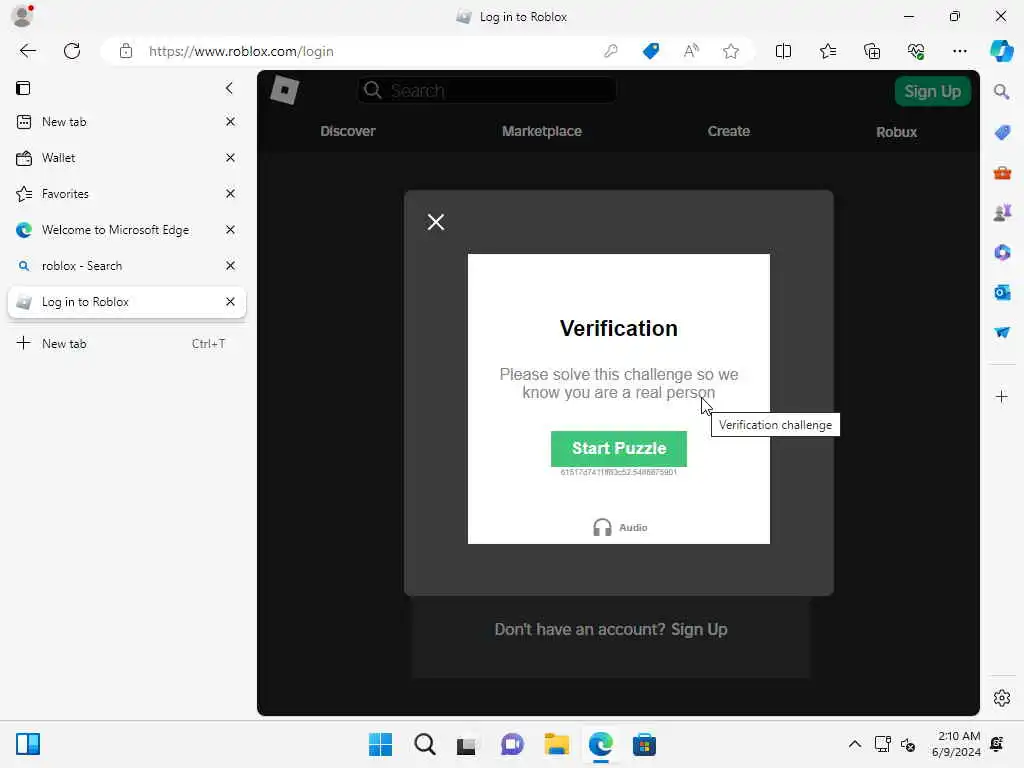Open the browser profile avatar

click(x=22, y=16)
